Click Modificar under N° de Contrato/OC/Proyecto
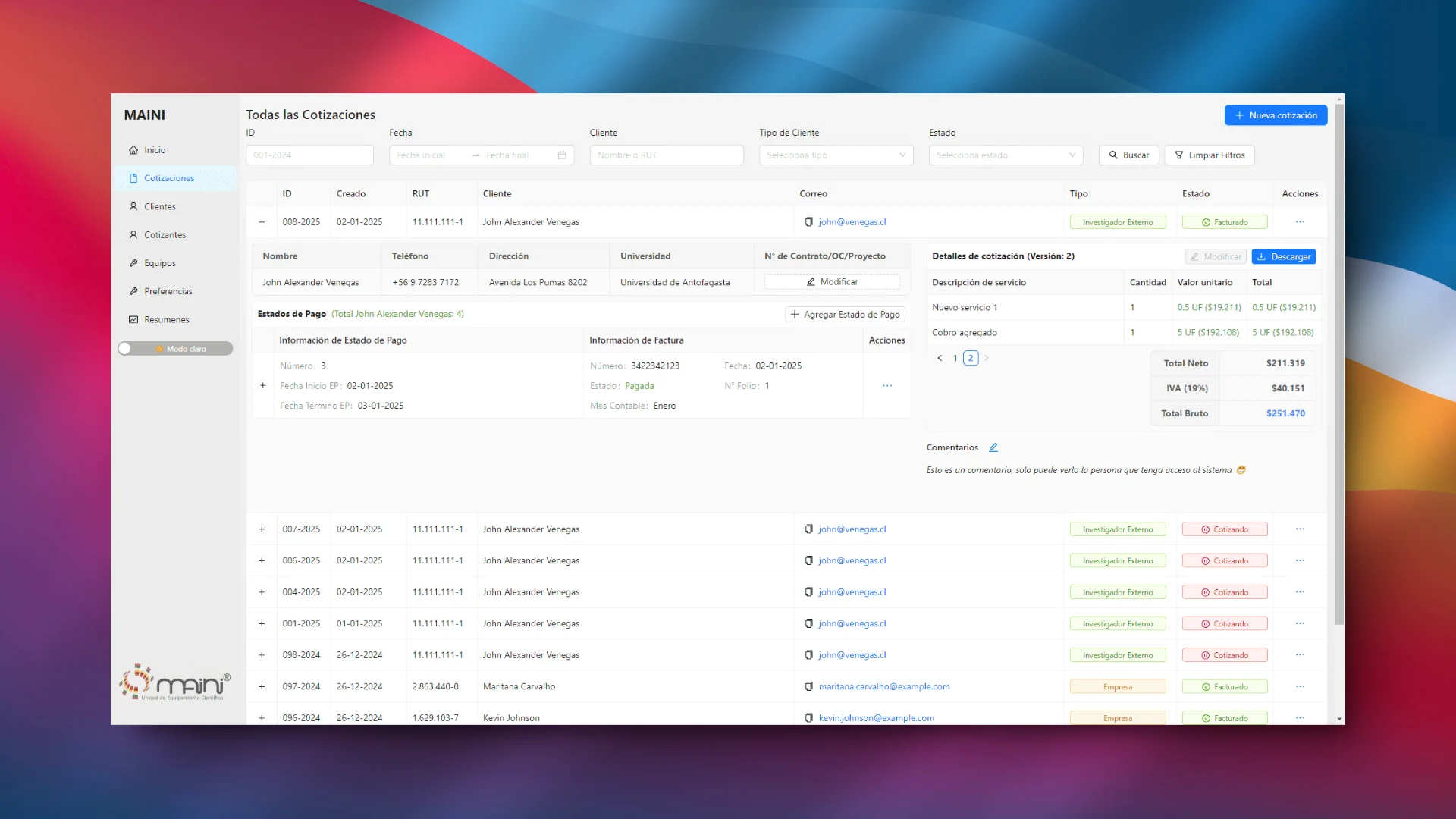 point(833,282)
